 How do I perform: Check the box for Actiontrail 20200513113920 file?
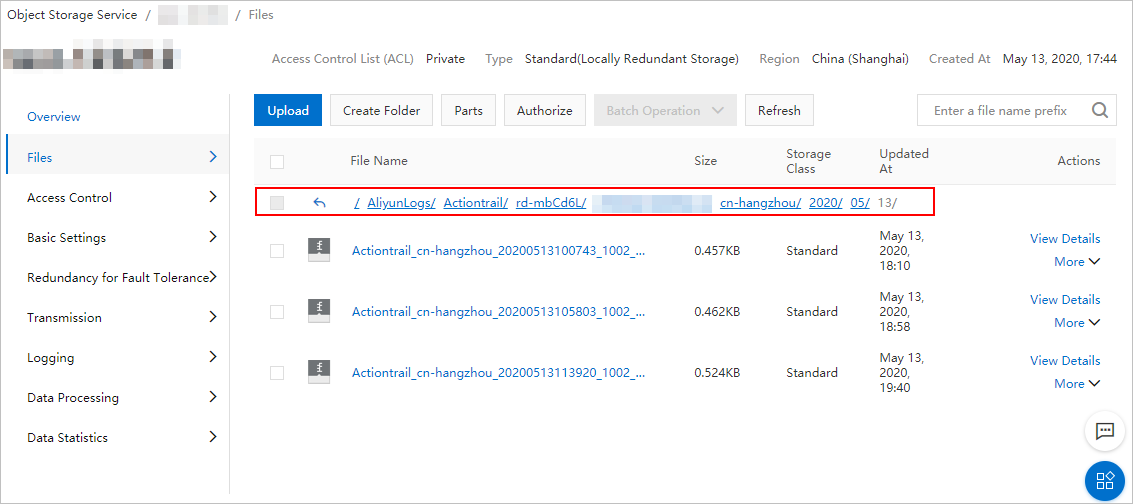click(277, 373)
